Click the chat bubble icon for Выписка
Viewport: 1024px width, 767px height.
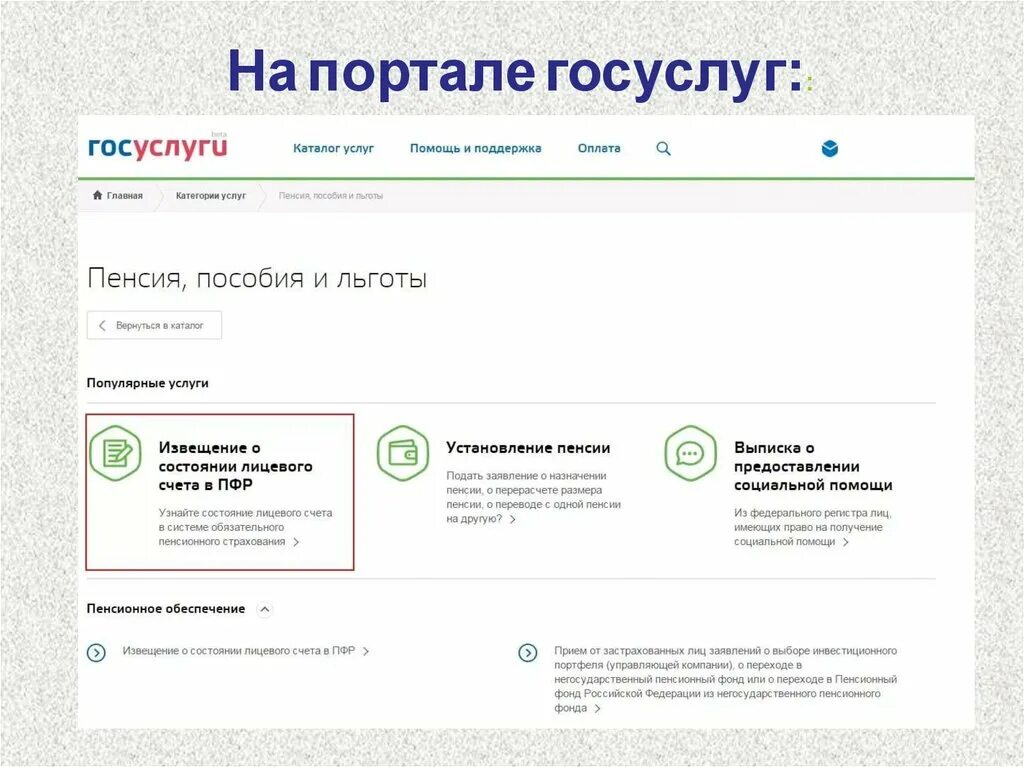click(690, 453)
